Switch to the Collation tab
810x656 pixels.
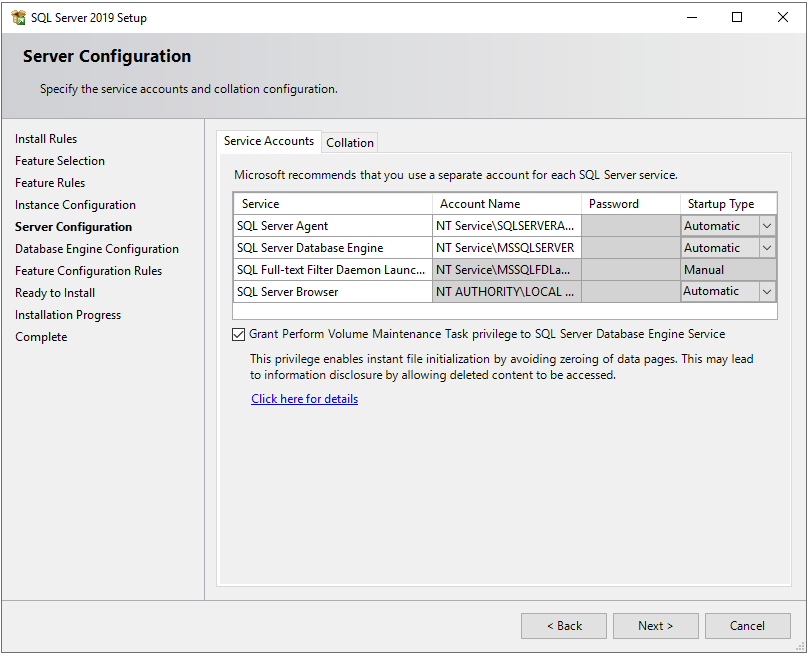coord(349,142)
